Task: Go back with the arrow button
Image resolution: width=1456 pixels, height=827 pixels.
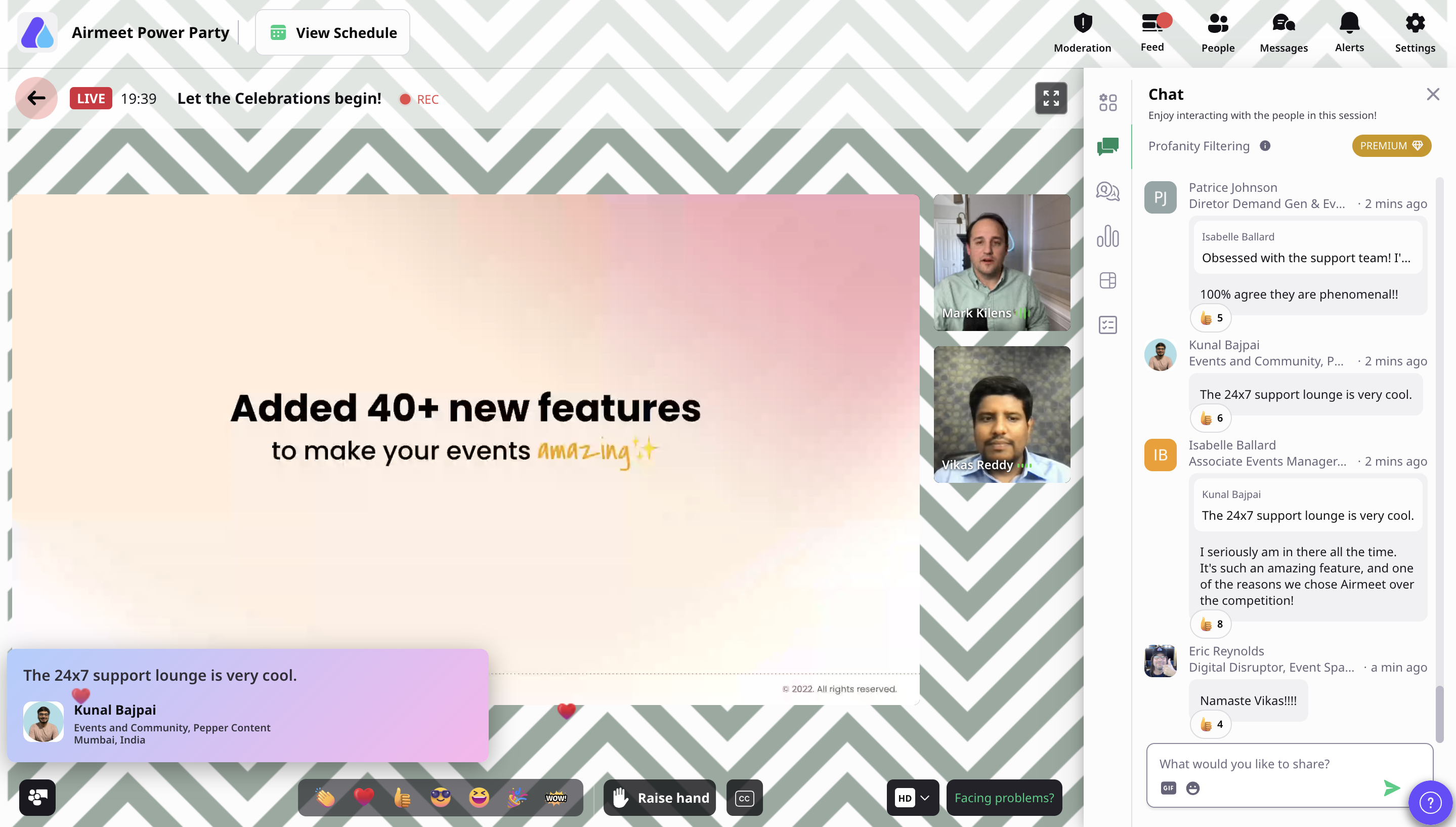Action: click(36, 98)
